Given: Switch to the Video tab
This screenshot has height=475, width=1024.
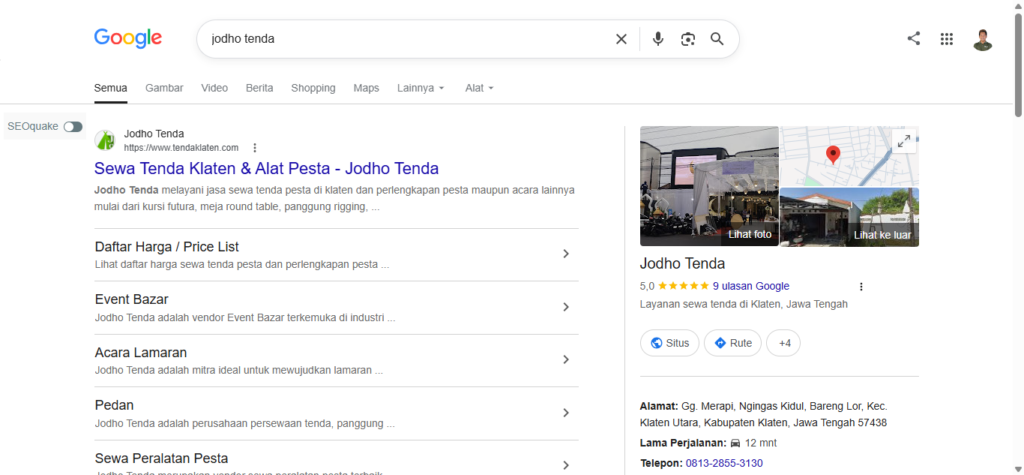Looking at the screenshot, I should (214, 88).
